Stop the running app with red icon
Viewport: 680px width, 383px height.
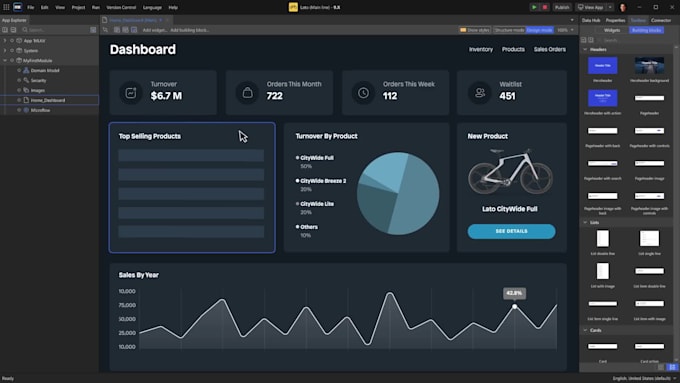point(545,7)
